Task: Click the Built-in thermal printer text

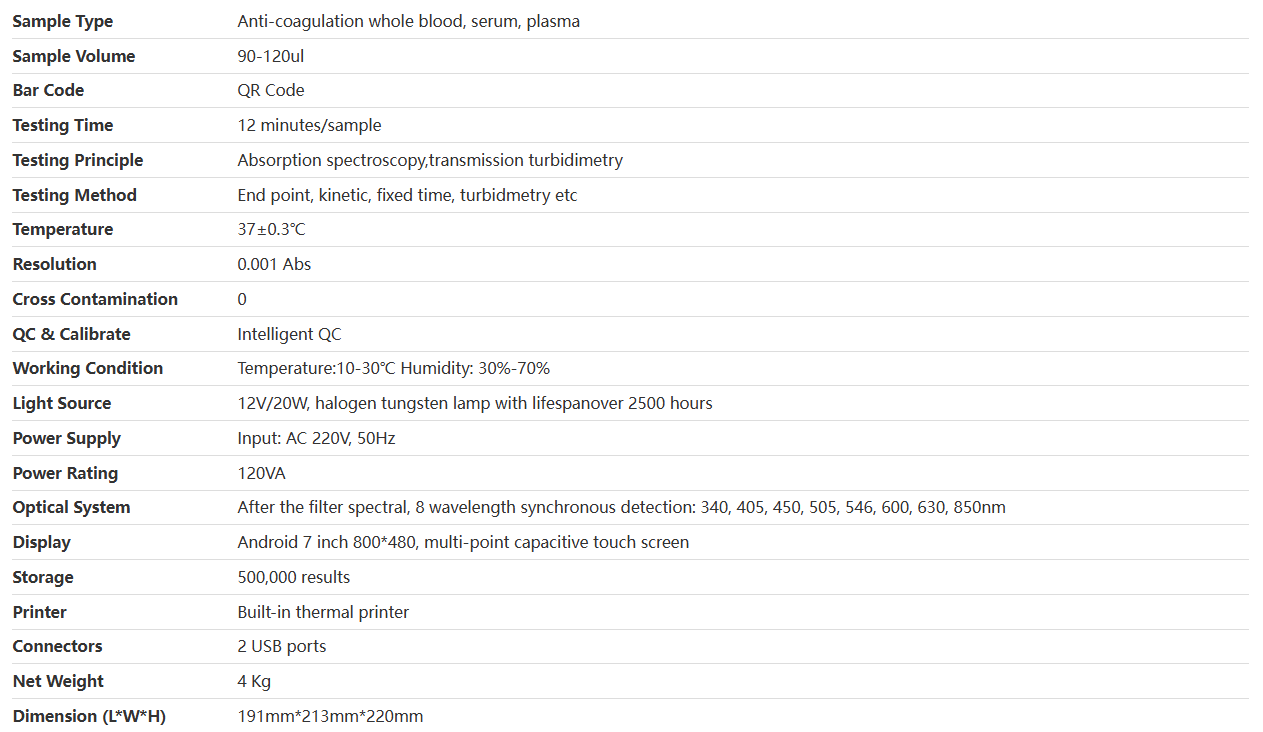Action: click(x=323, y=612)
